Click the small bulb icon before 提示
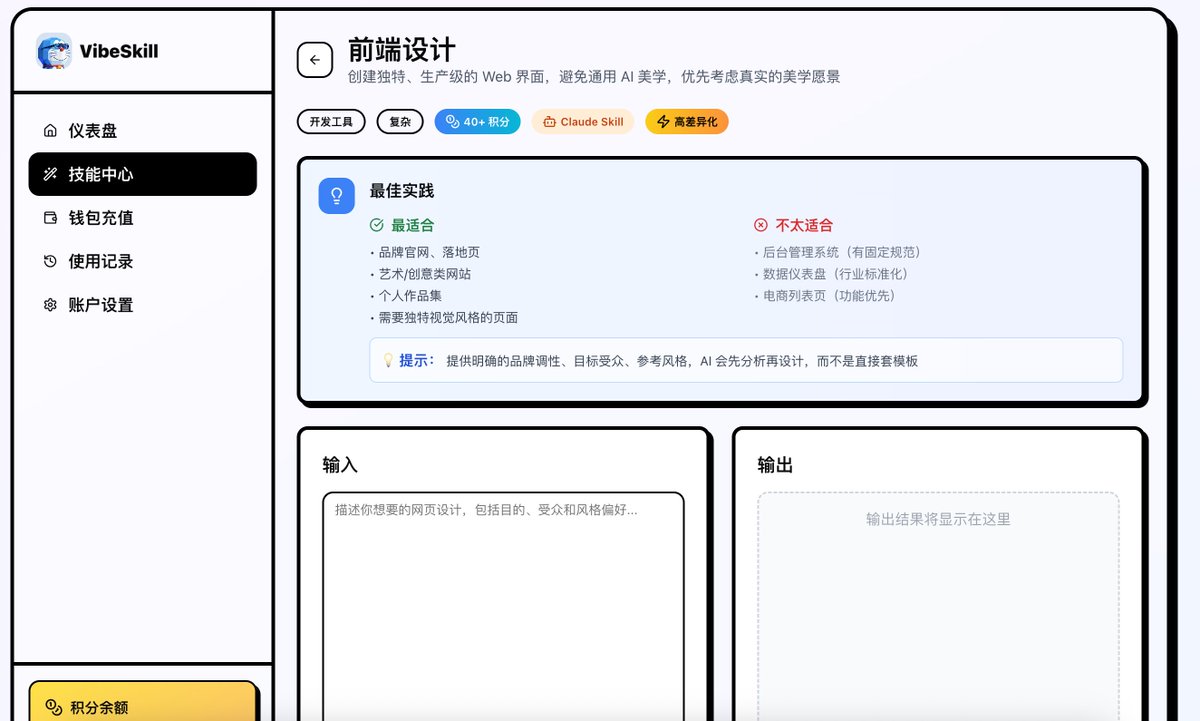 [x=388, y=360]
